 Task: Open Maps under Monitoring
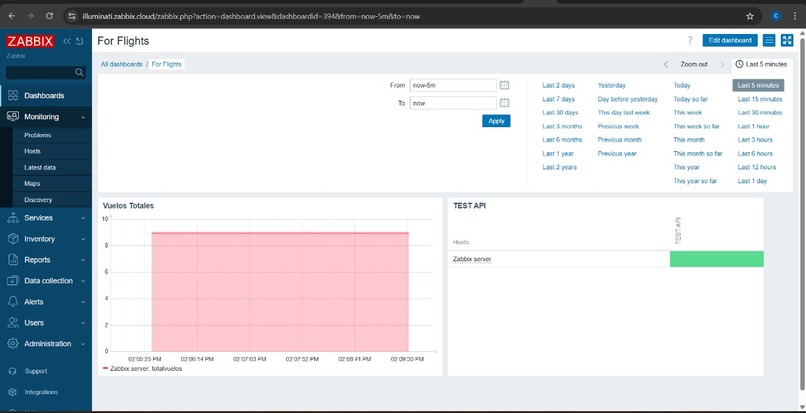32,184
